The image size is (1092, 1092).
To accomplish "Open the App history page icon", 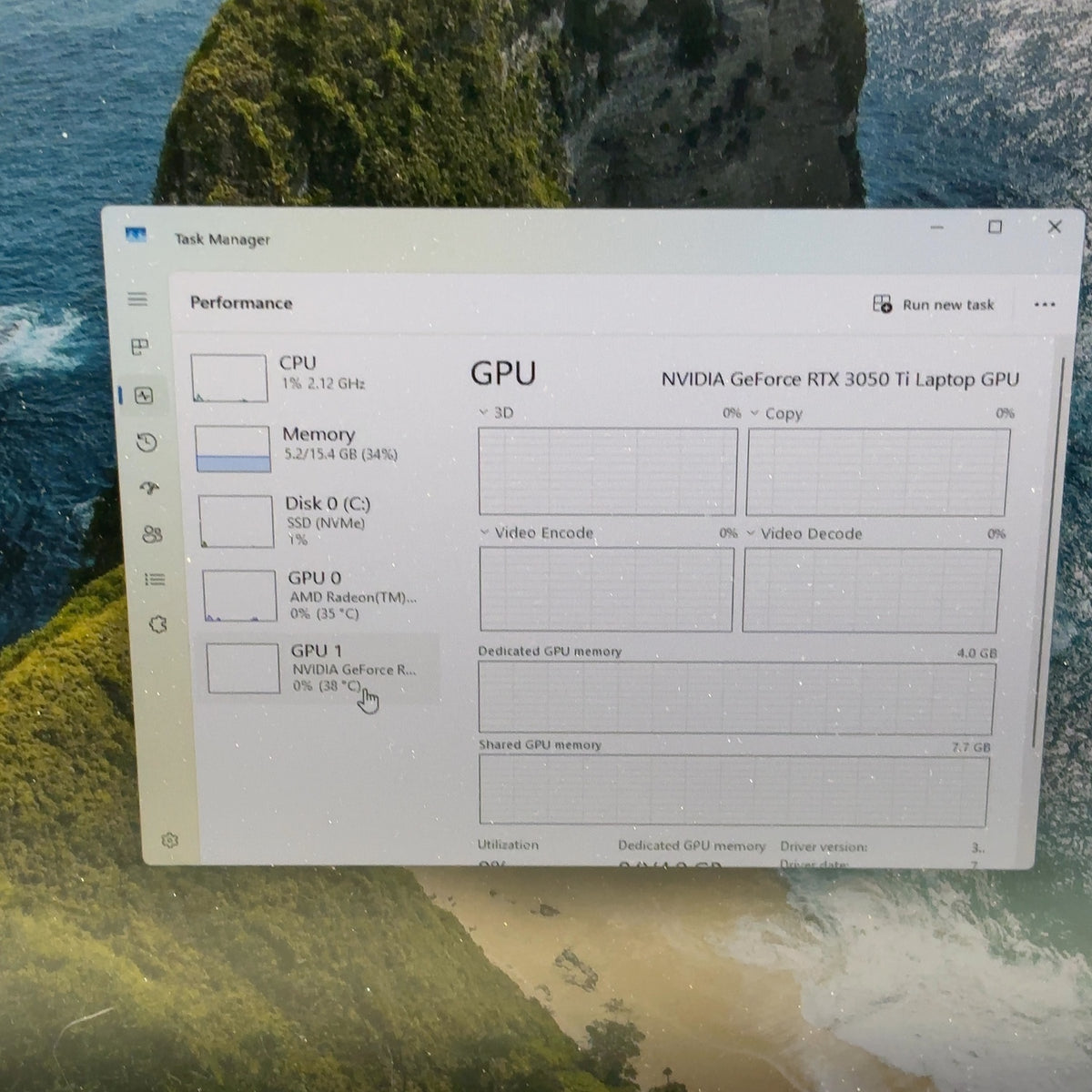I will 147,443.
